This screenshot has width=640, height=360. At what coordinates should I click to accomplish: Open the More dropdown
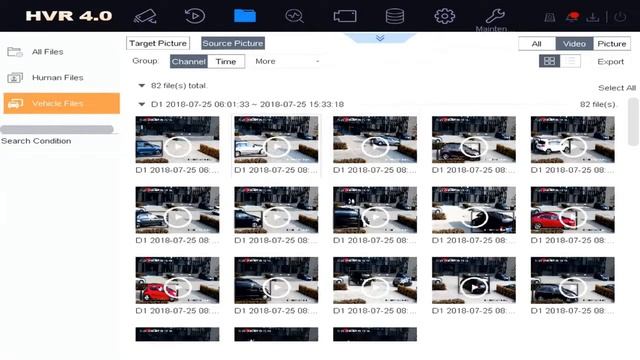pos(287,61)
